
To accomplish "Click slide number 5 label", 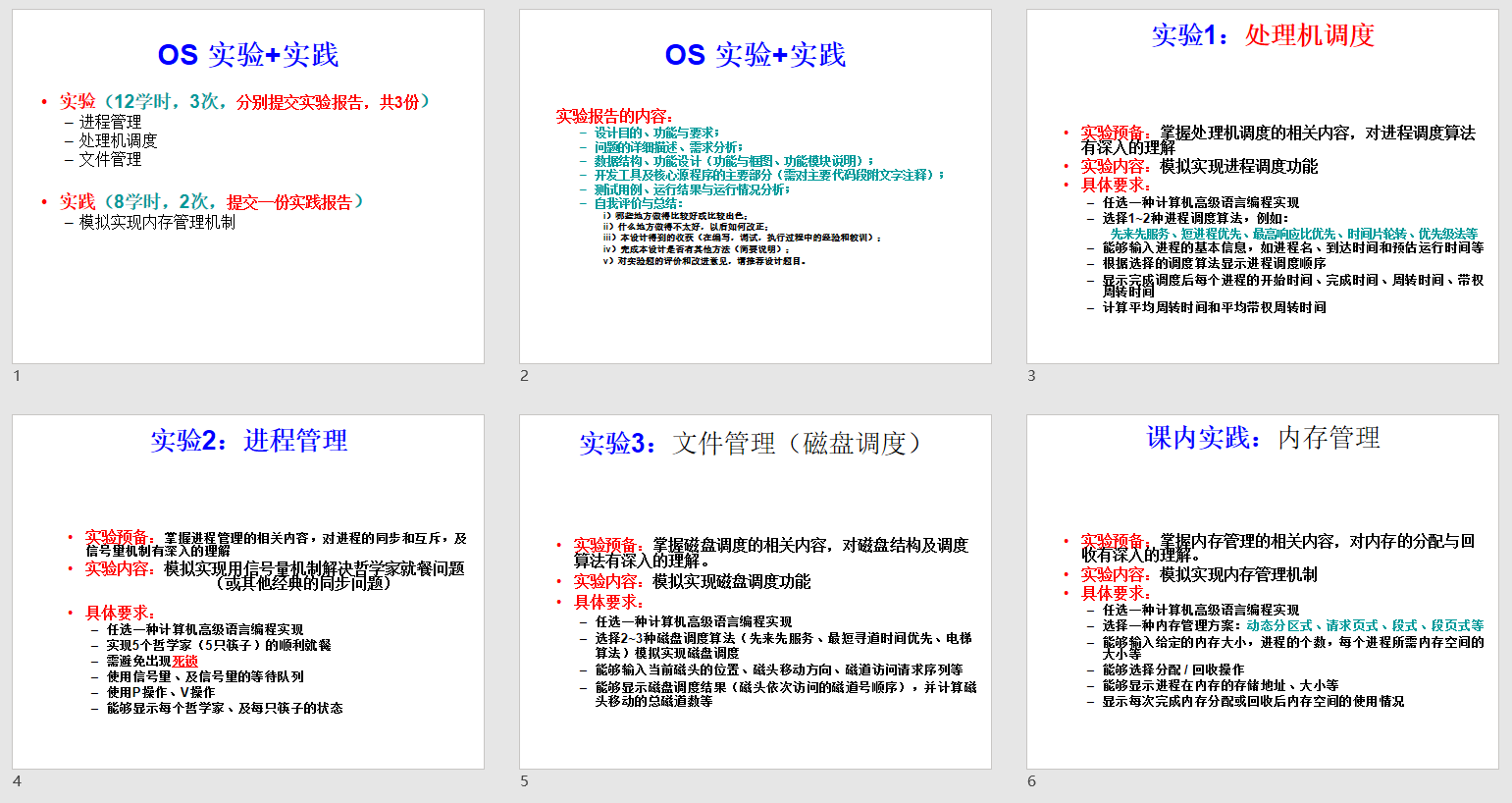I will (524, 781).
